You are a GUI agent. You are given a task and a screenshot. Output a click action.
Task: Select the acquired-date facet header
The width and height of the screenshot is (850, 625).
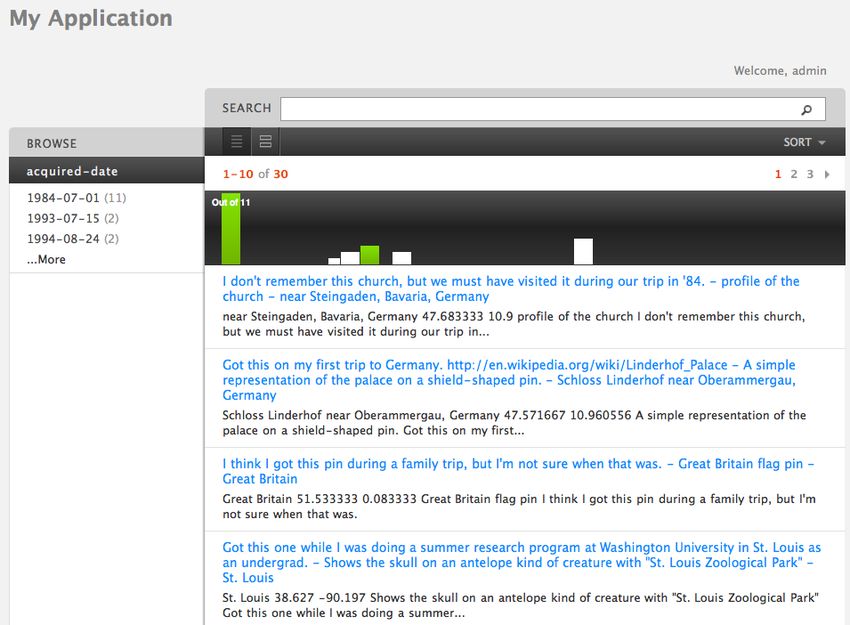tap(107, 171)
